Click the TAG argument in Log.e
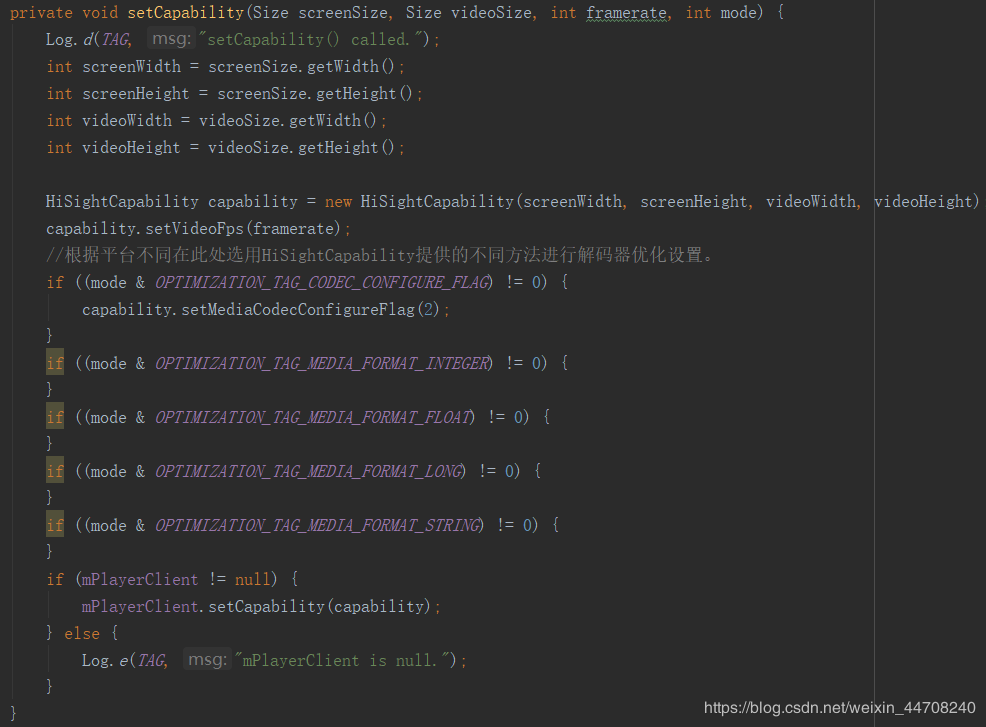 151,661
